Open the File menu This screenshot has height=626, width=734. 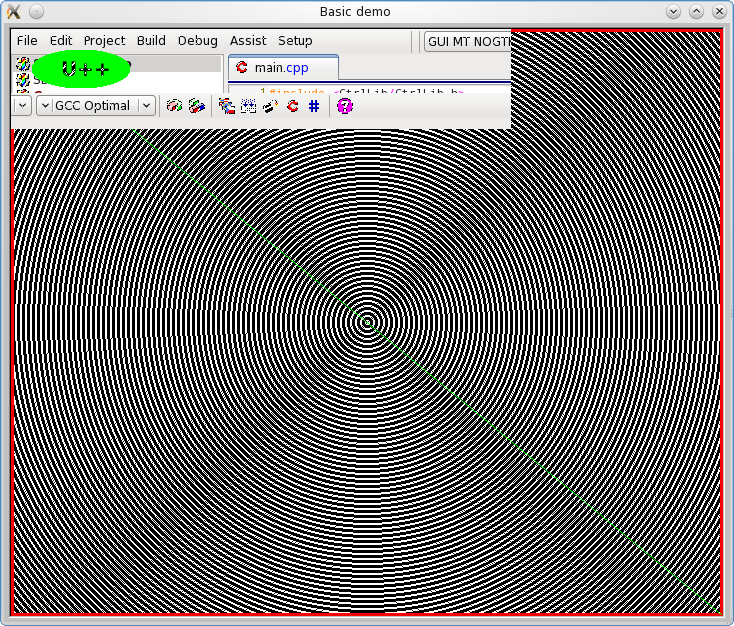[27, 41]
